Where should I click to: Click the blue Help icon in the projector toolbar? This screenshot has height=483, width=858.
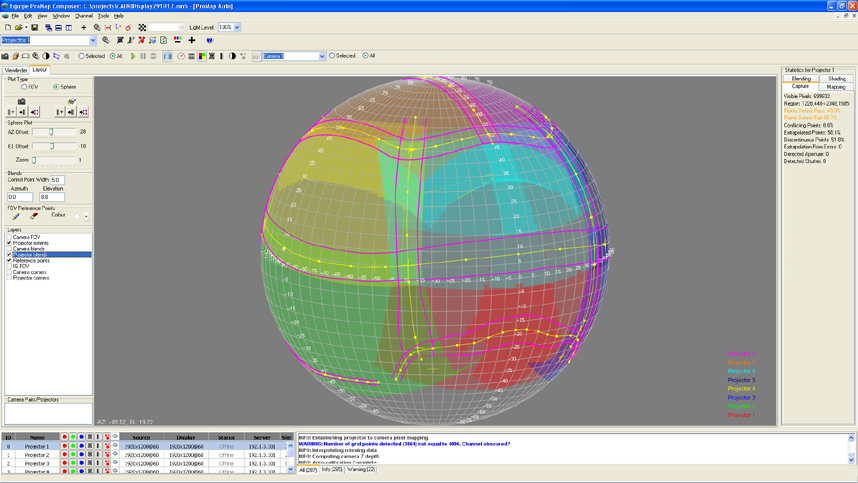pyautogui.click(x=209, y=41)
